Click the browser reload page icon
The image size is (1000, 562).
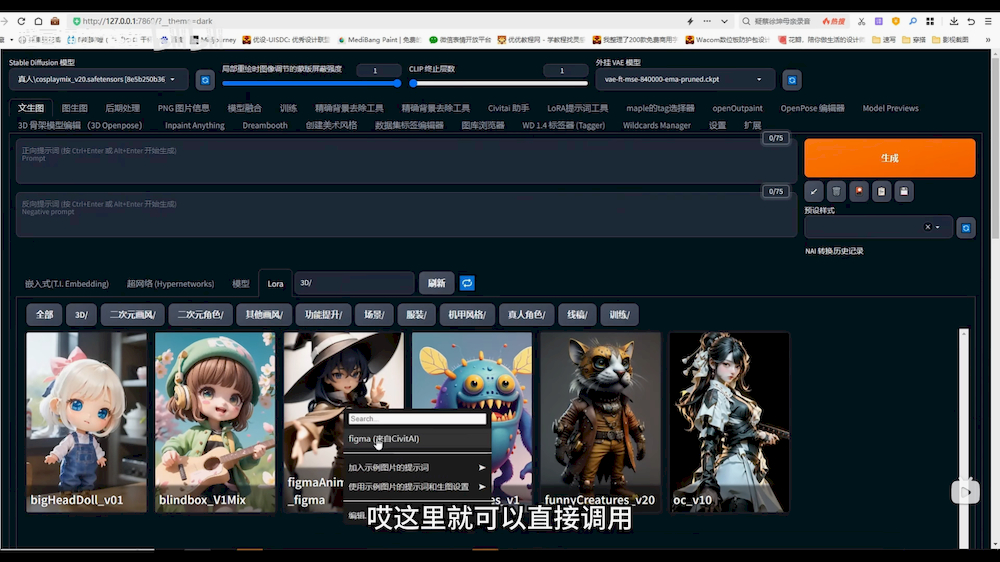click(x=41, y=21)
